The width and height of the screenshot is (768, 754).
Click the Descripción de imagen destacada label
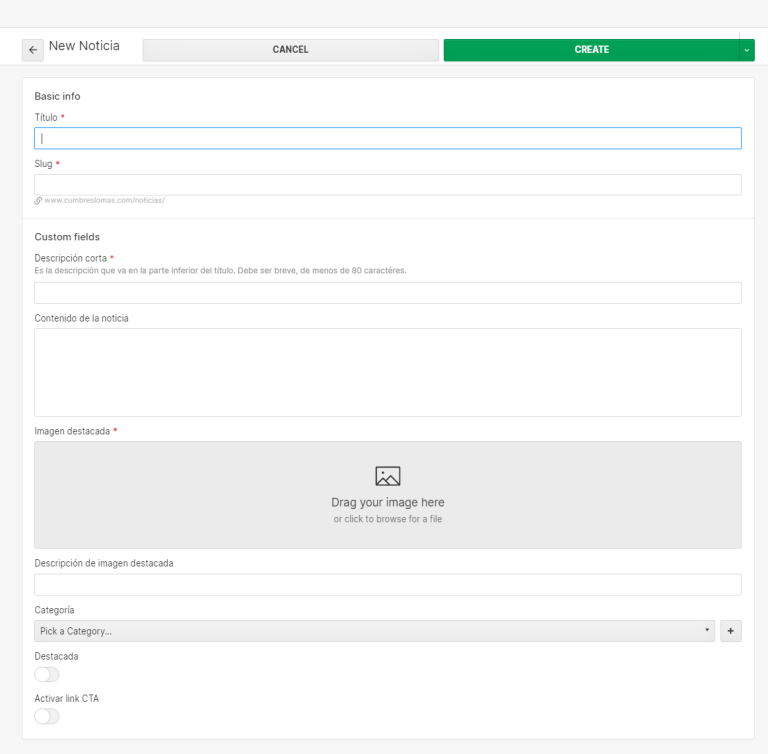tap(104, 563)
